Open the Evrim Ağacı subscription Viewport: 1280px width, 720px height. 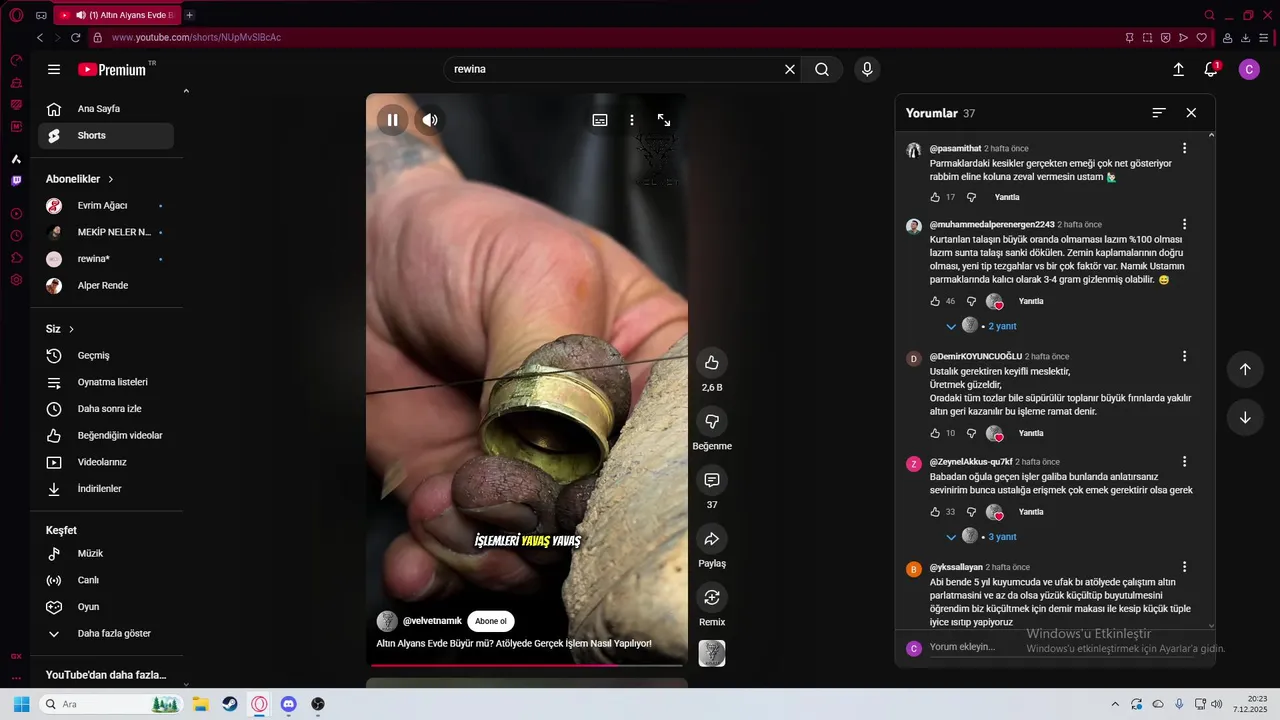point(106,206)
